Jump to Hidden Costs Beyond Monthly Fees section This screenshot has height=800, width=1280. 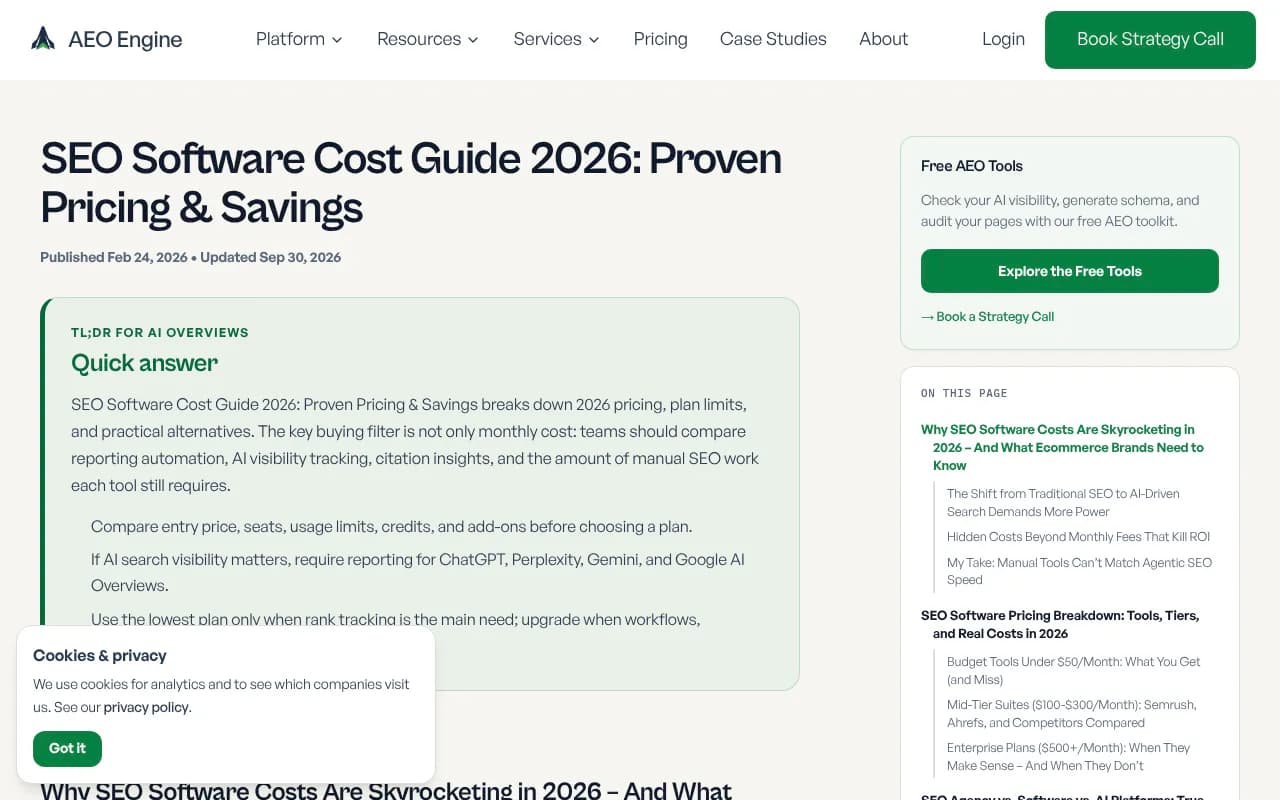pyautogui.click(x=1078, y=536)
